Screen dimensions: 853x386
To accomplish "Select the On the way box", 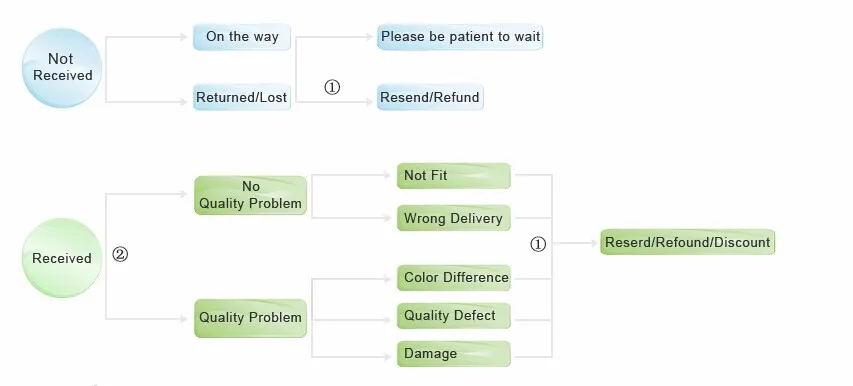I will pyautogui.click(x=242, y=37).
